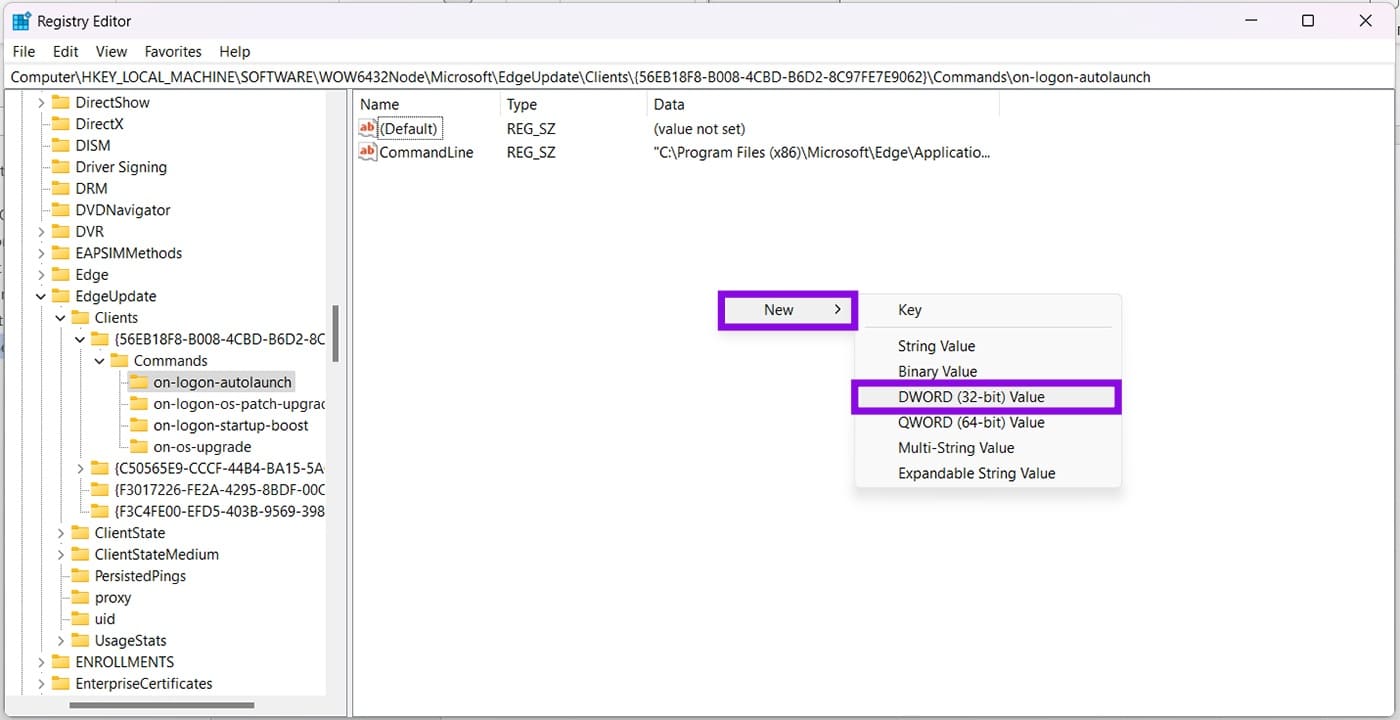The image size is (1400, 720).
Task: Click the on-os-upgrade folder icon
Action: click(x=138, y=447)
